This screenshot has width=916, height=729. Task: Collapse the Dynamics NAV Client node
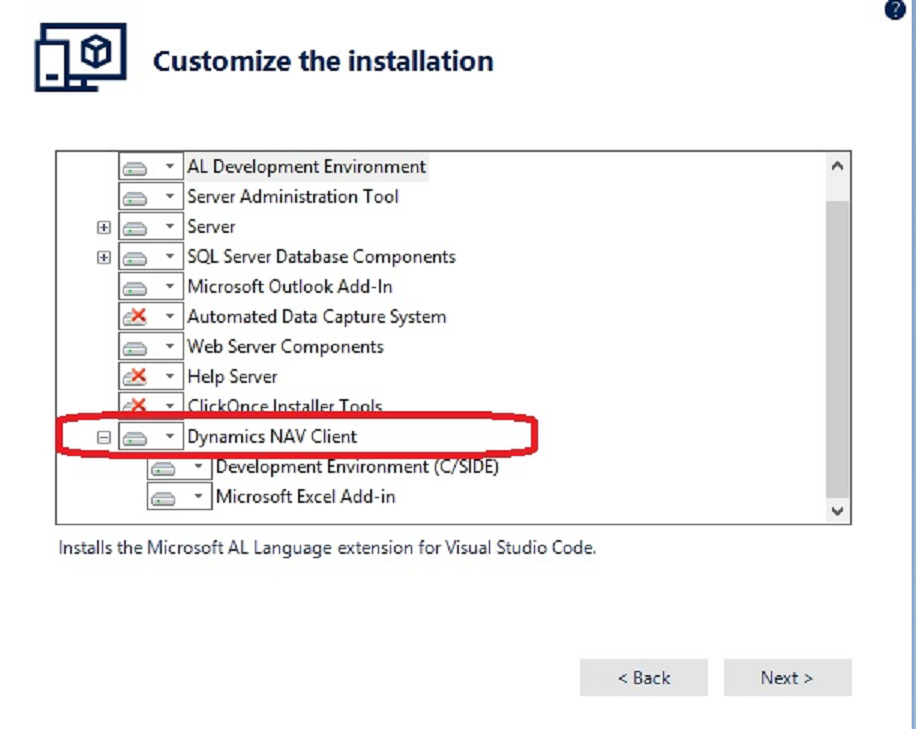click(x=103, y=437)
